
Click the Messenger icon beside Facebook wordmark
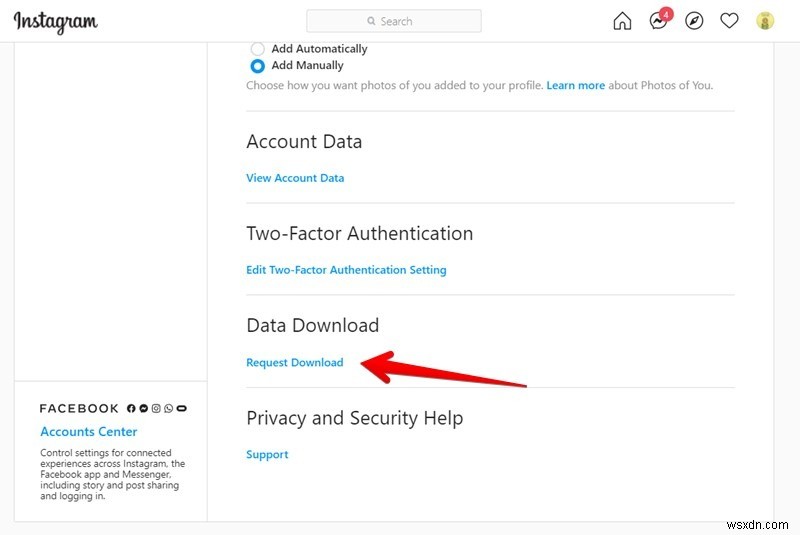144,408
